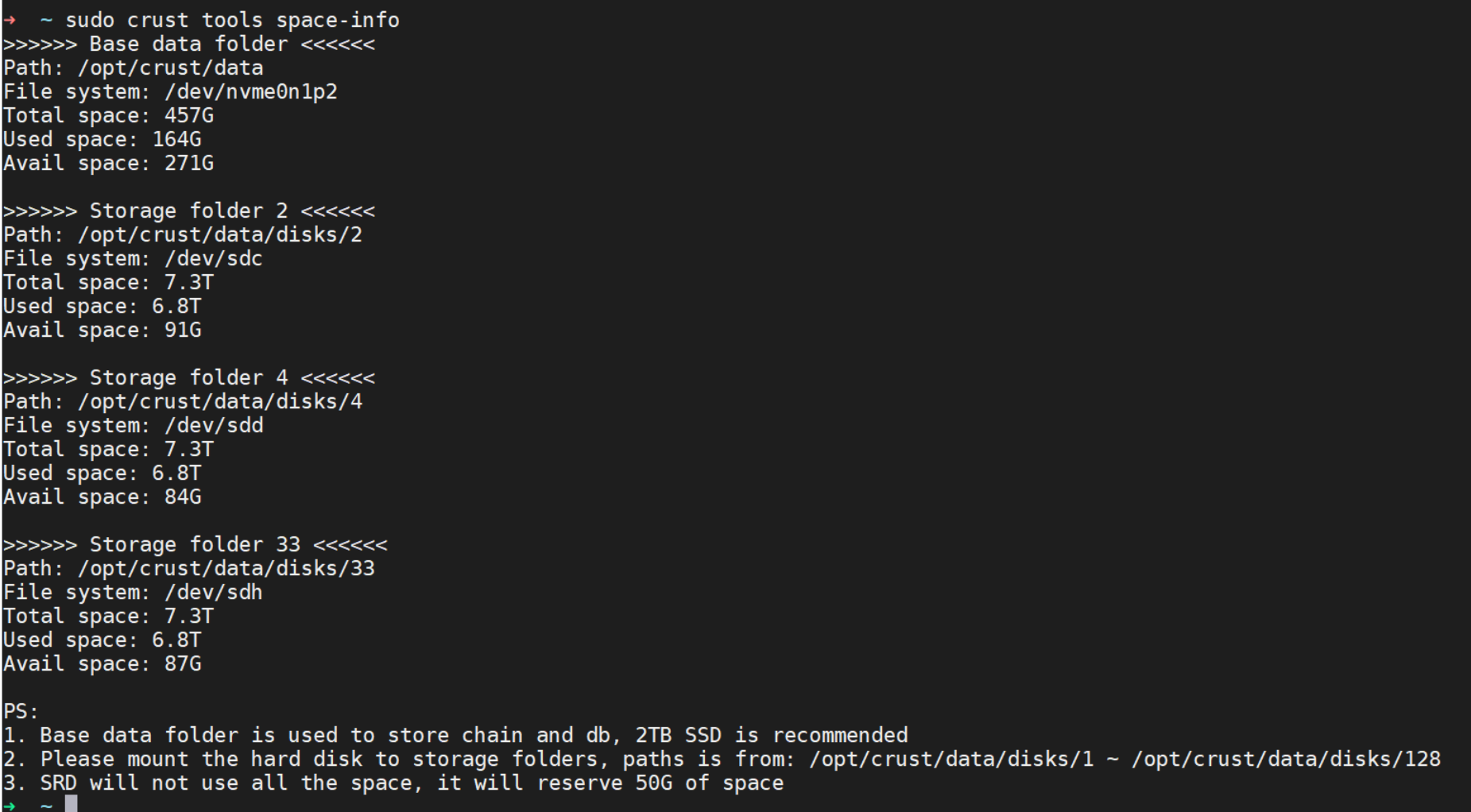The height and width of the screenshot is (812, 1471).
Task: Click path /opt/crust/data/disks/4
Action: 219,401
